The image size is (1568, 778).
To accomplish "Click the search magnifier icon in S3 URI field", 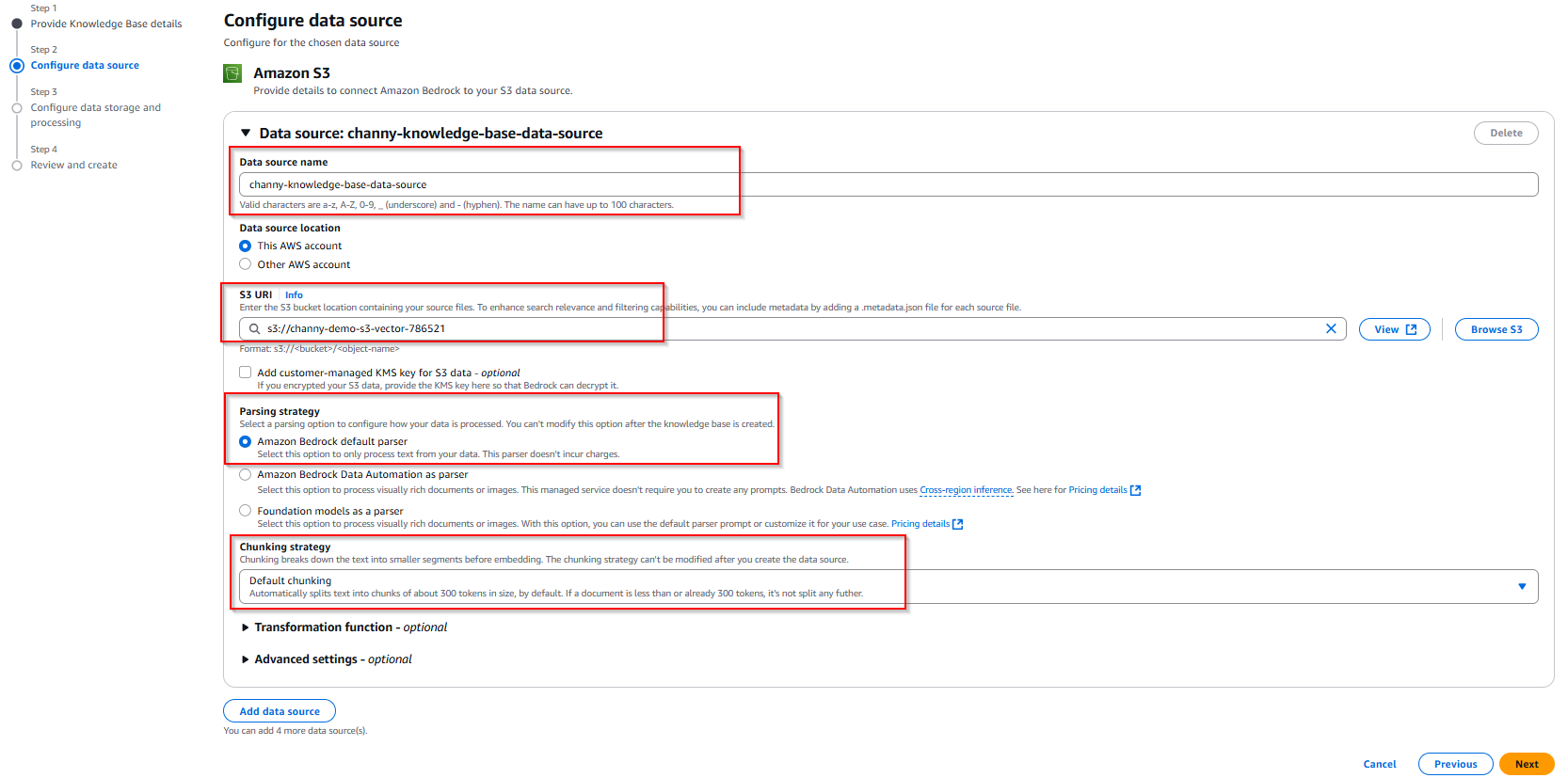I will click(x=254, y=328).
